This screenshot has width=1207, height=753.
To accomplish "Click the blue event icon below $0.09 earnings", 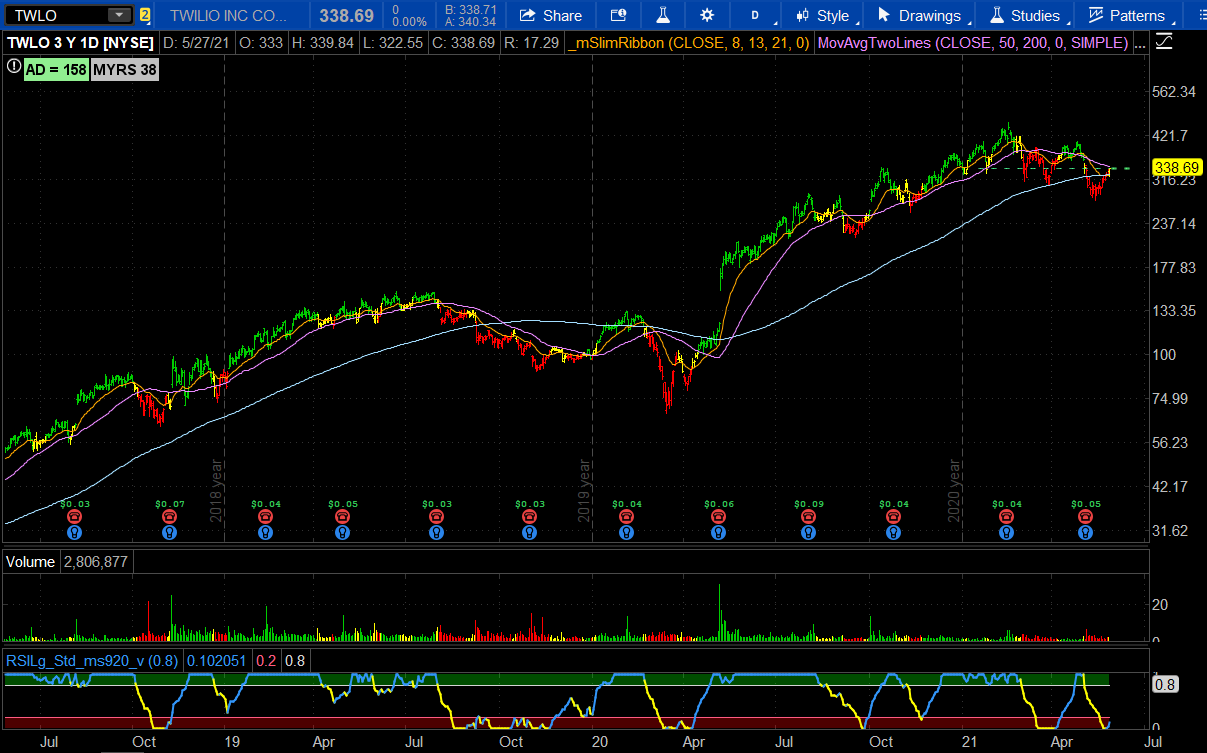I will coord(809,533).
